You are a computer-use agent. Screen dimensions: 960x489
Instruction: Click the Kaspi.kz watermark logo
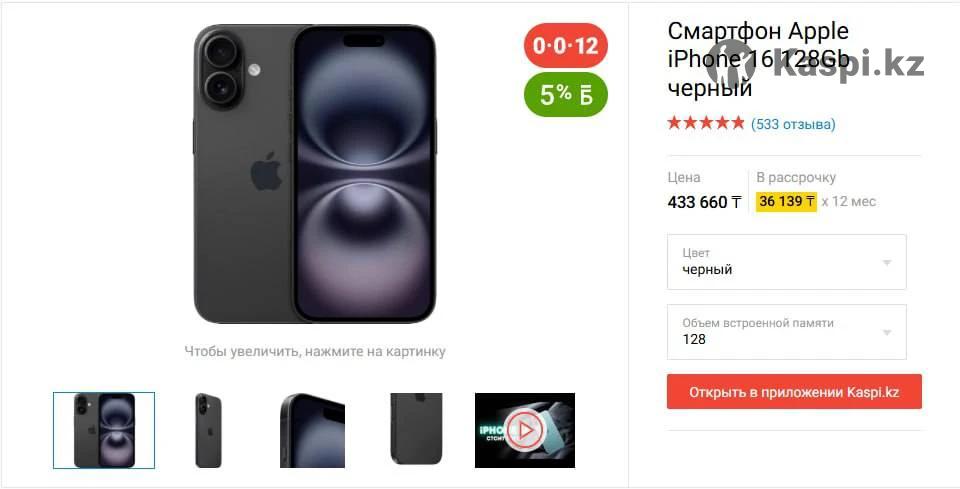(815, 65)
